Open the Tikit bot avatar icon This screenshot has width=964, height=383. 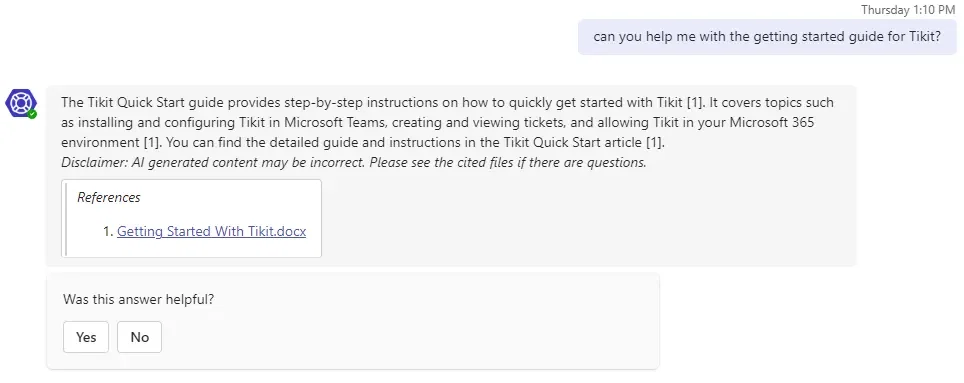click(x=20, y=103)
